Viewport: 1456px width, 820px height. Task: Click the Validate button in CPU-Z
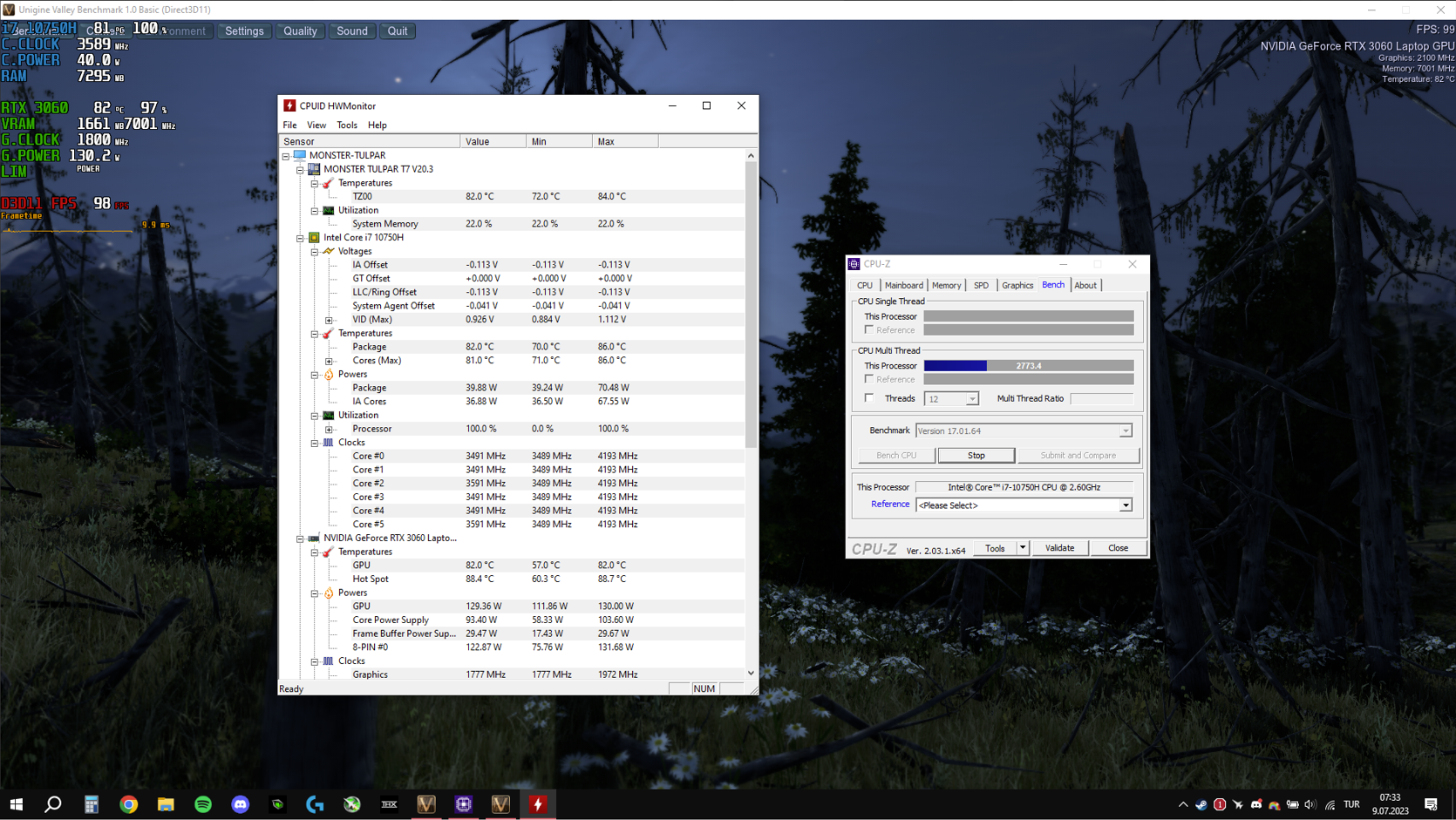point(1059,548)
